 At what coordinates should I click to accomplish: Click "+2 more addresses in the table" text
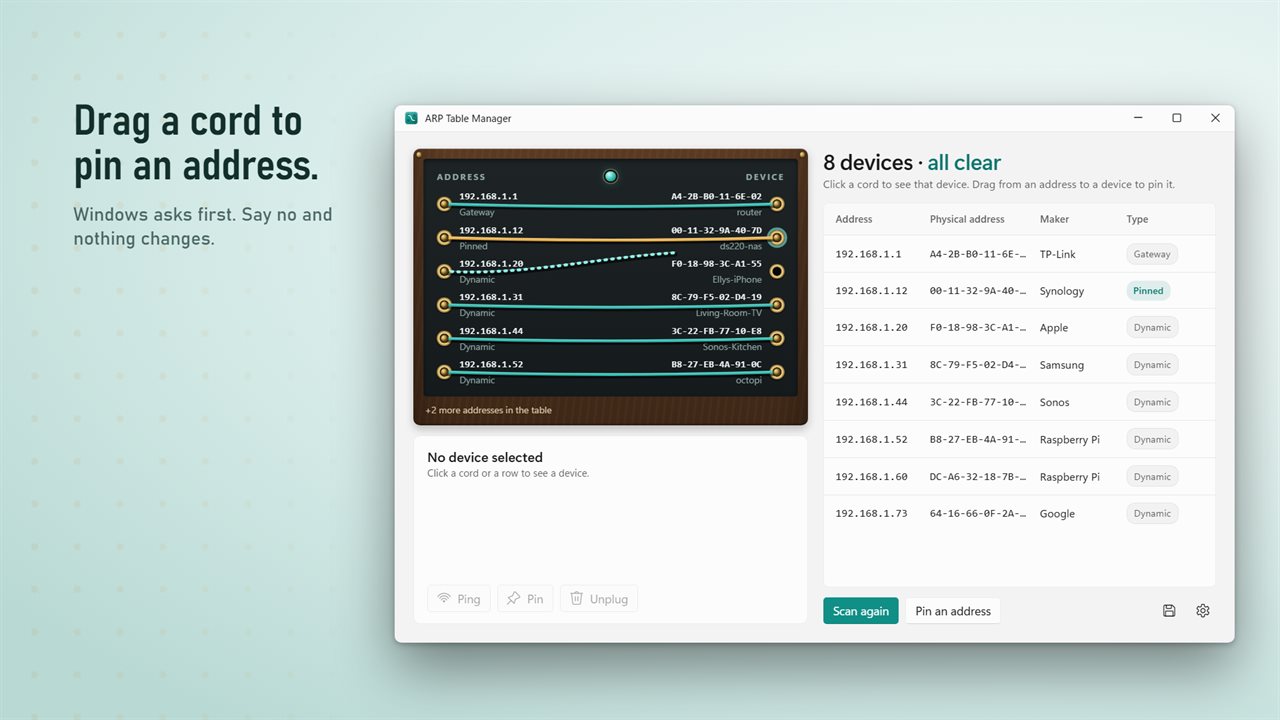tap(488, 410)
